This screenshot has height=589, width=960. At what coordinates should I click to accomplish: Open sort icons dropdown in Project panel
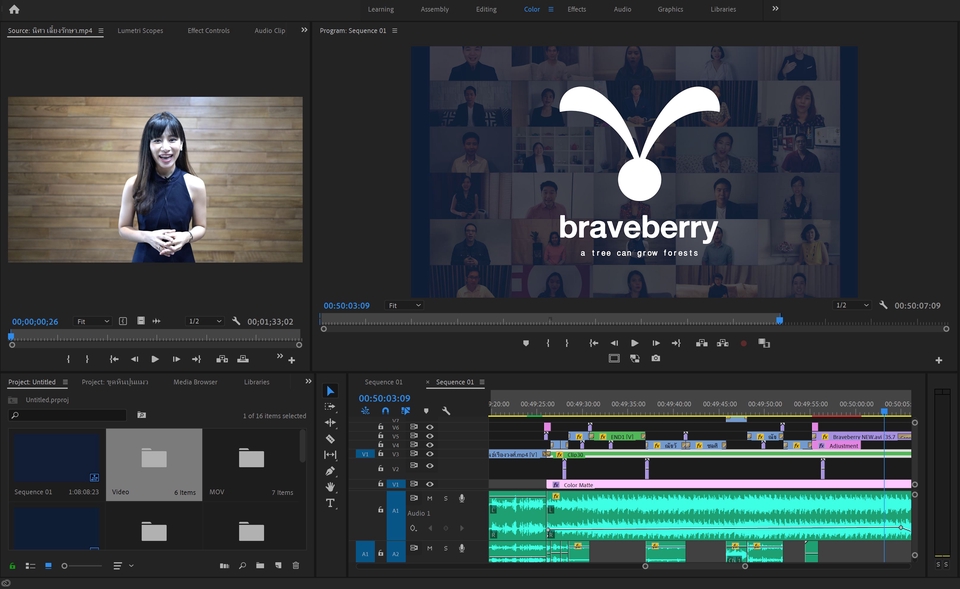pos(123,565)
